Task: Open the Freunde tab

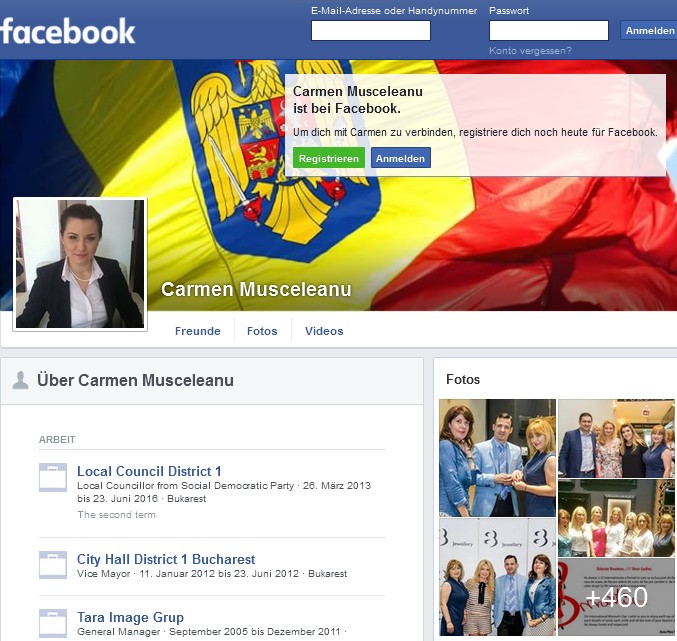Action: [197, 331]
